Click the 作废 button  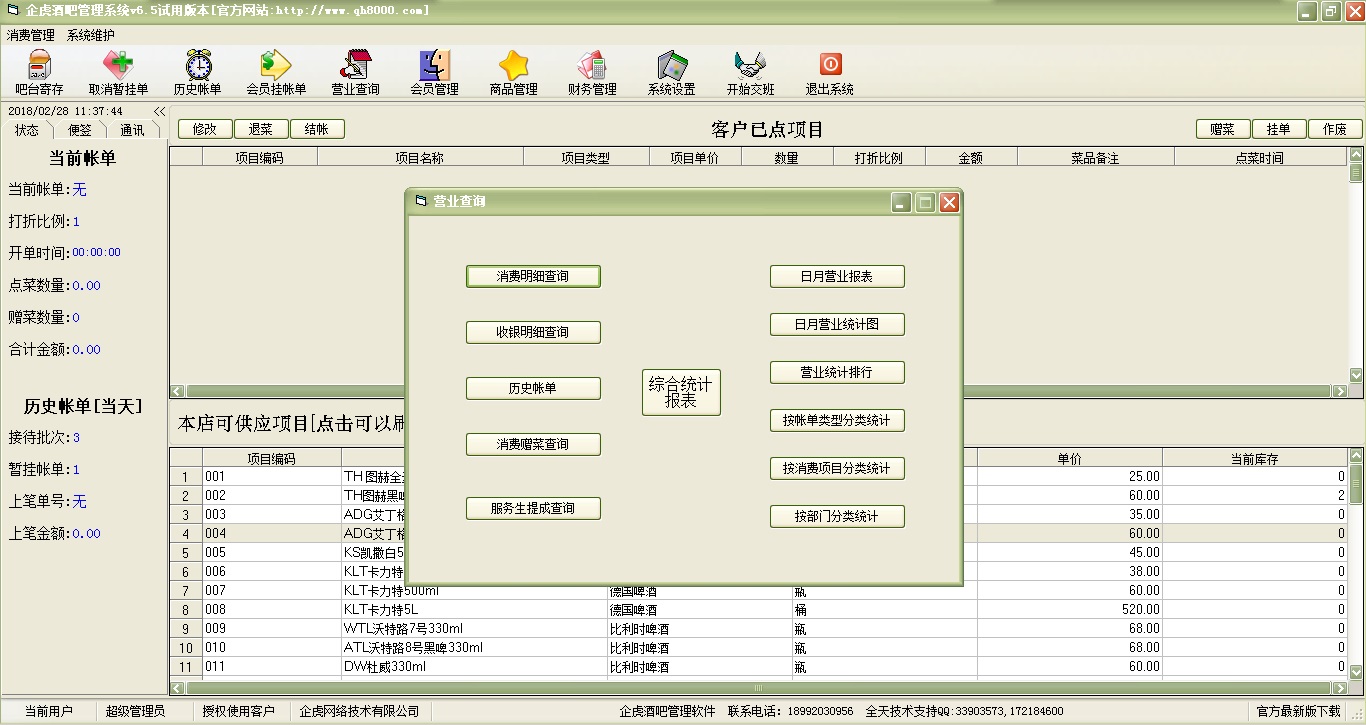coord(1335,129)
